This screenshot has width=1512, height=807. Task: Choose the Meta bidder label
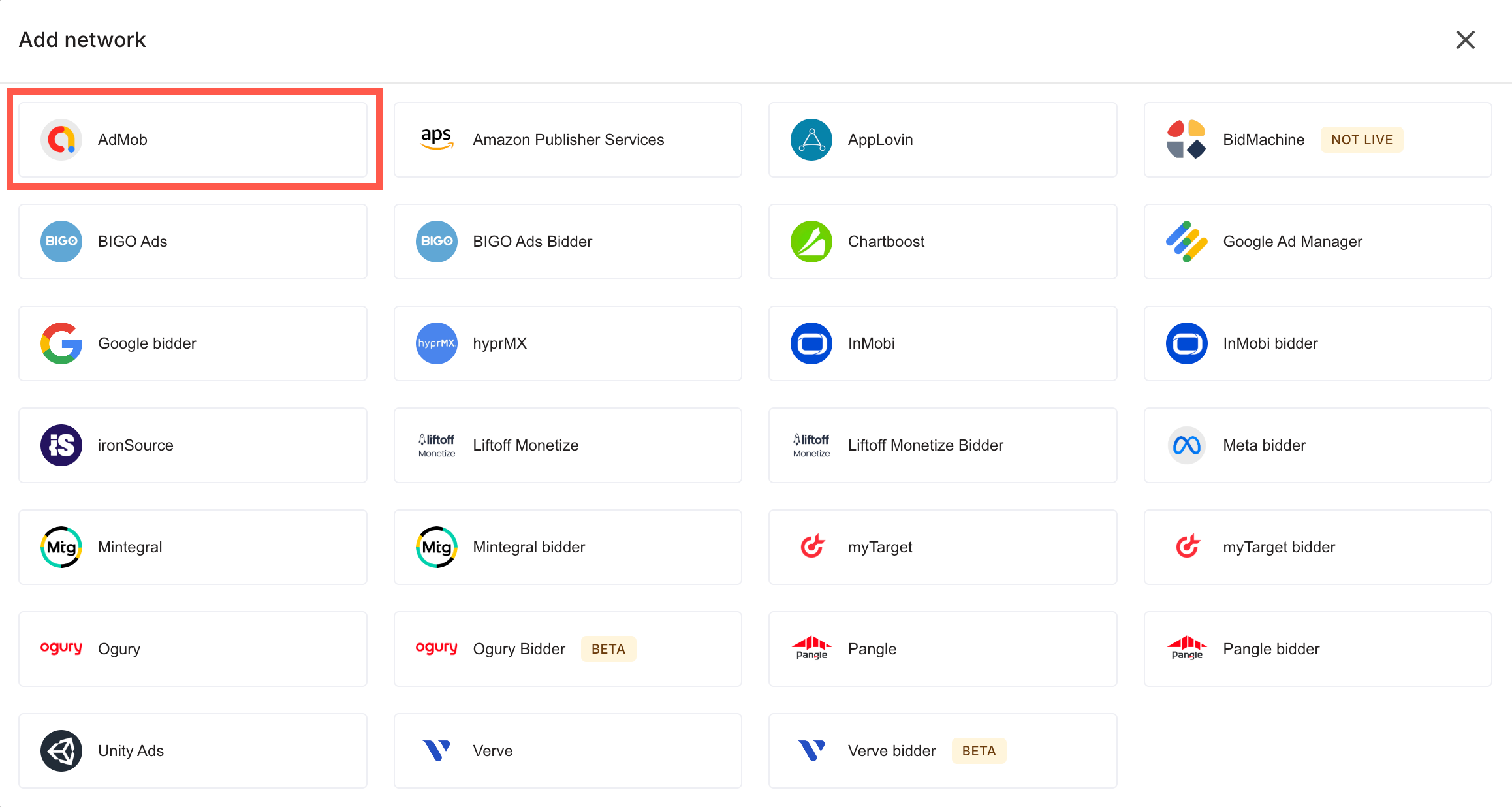click(x=1265, y=445)
